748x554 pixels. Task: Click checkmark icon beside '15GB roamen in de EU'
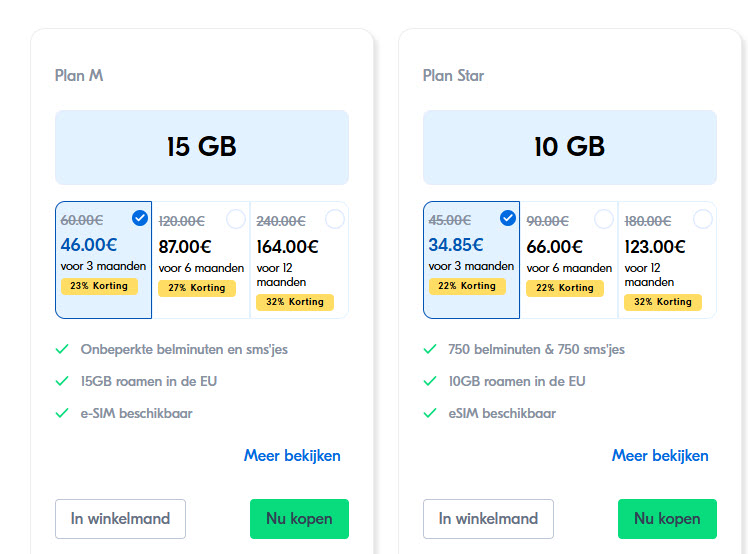62,381
